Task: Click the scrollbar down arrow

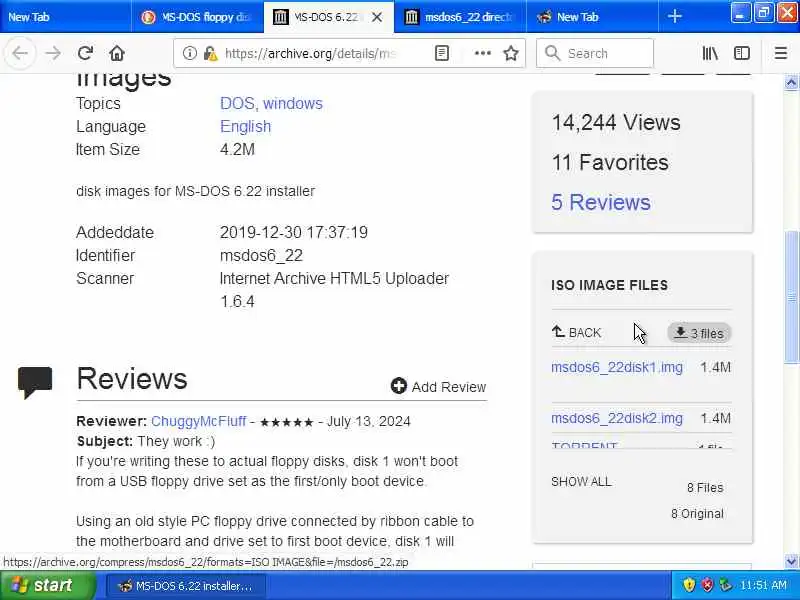Action: 791,561
